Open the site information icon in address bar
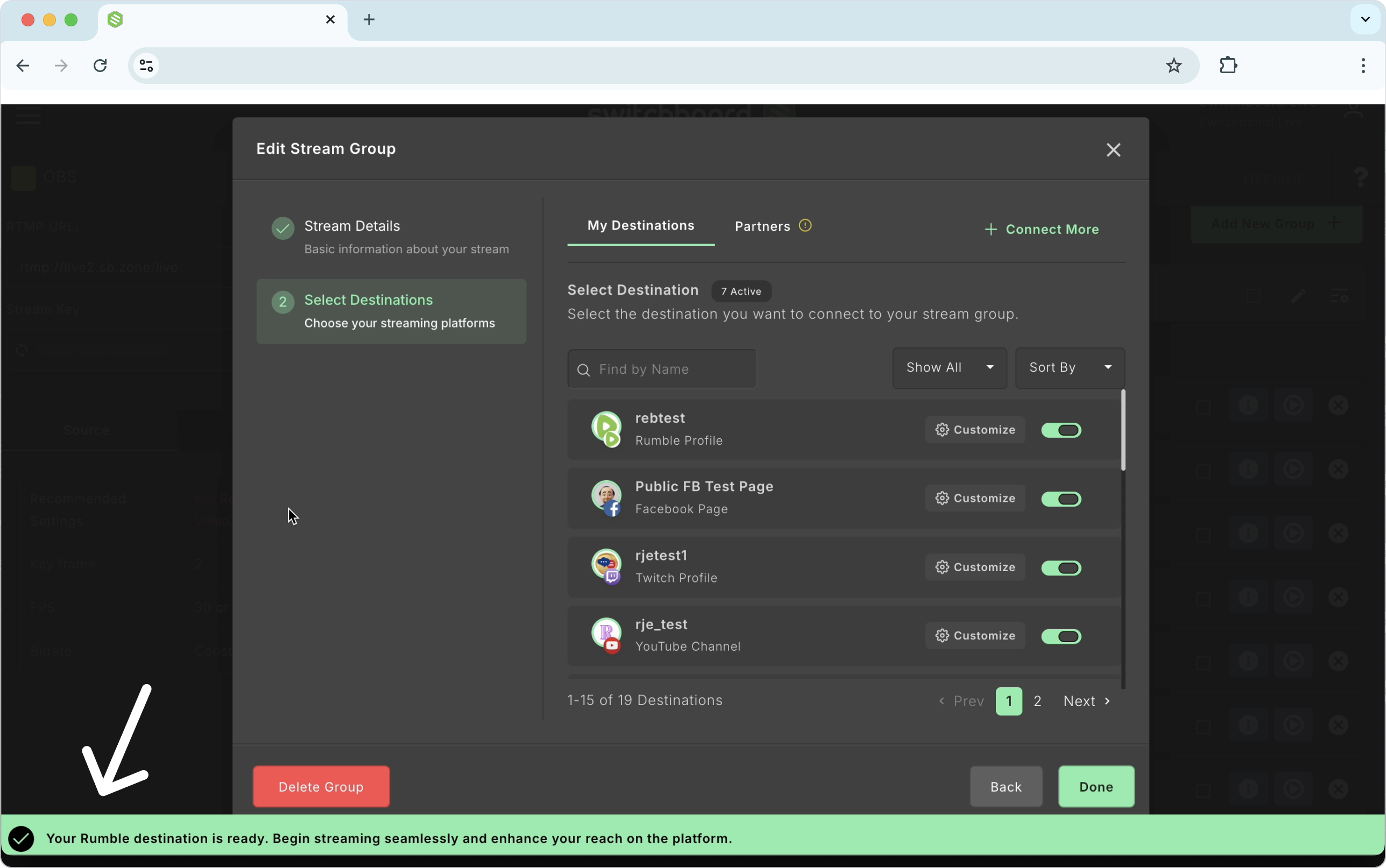1386x868 pixels. pos(146,66)
